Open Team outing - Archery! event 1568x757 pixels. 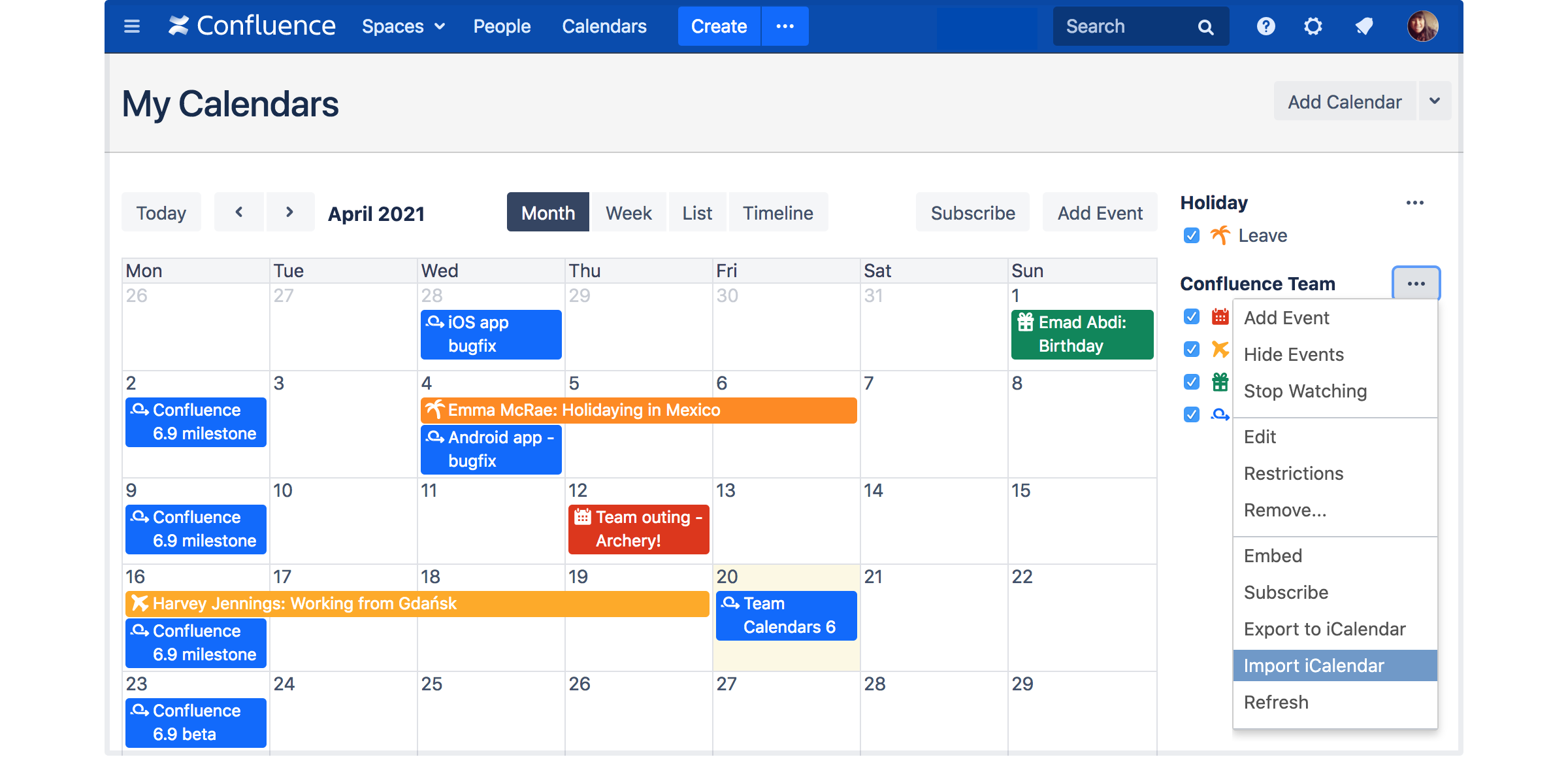[639, 529]
